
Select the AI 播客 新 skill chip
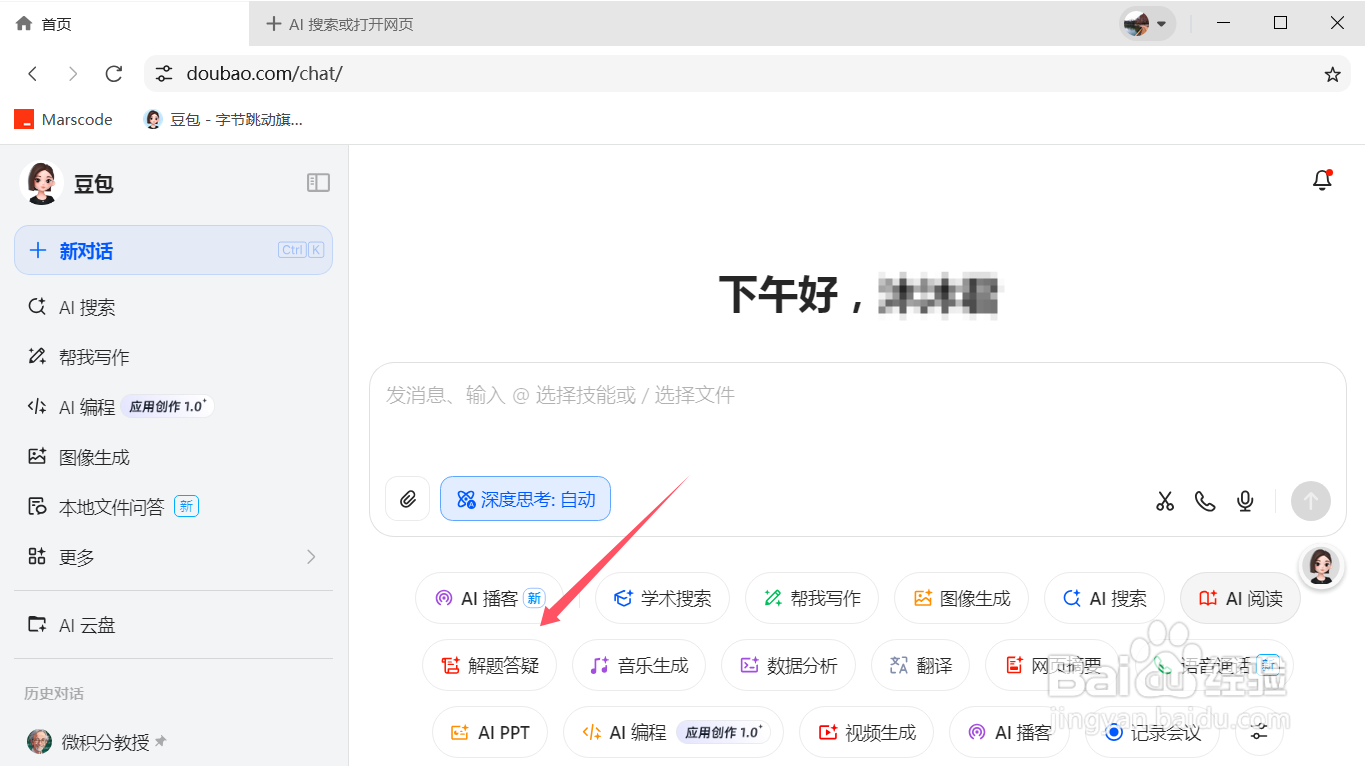490,598
